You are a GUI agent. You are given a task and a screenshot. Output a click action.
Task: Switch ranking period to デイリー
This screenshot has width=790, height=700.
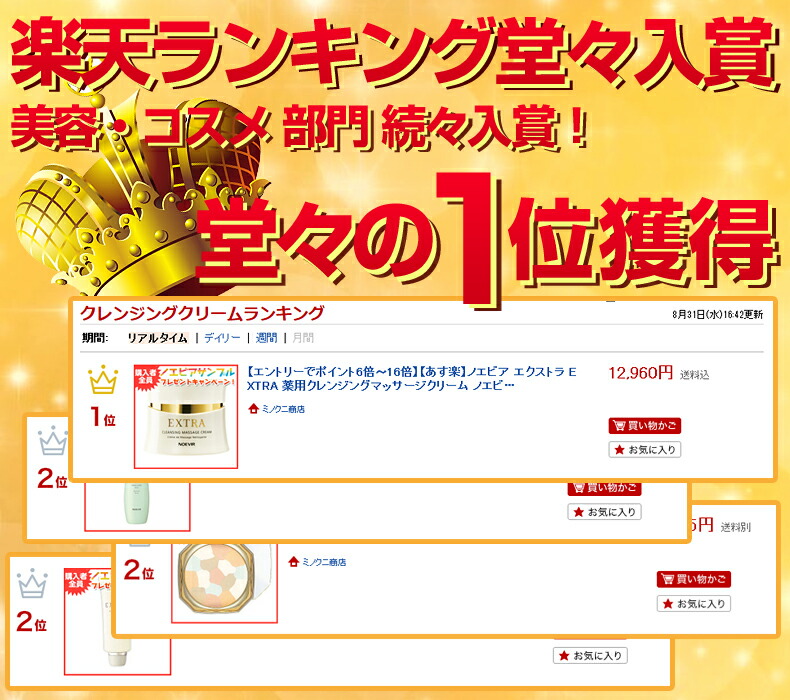222,338
